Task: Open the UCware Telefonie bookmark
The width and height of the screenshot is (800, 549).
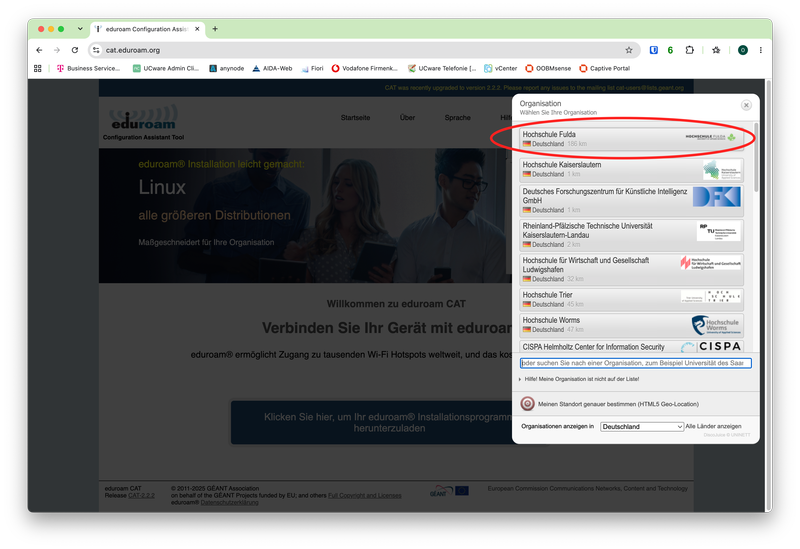Action: coord(442,68)
